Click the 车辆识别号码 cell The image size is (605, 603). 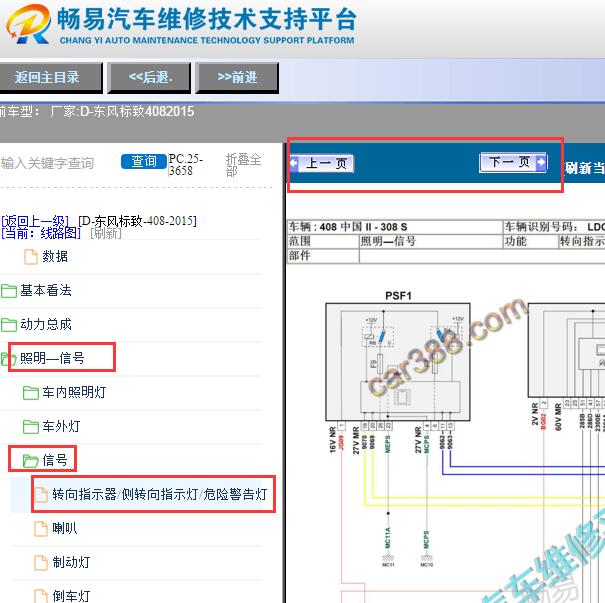(x=554, y=227)
